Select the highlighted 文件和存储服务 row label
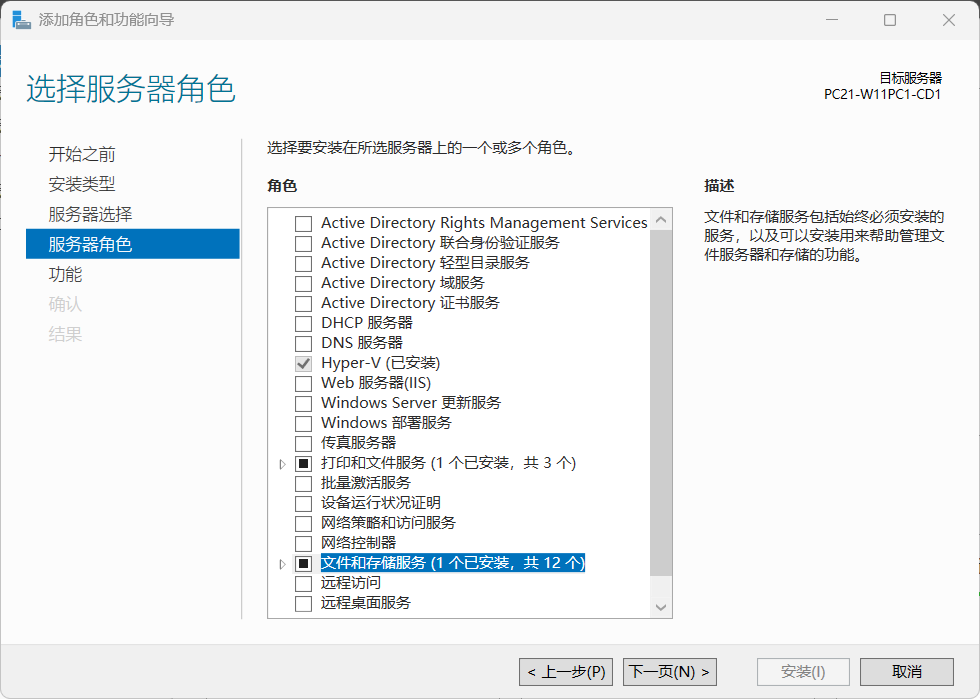 pos(452,563)
